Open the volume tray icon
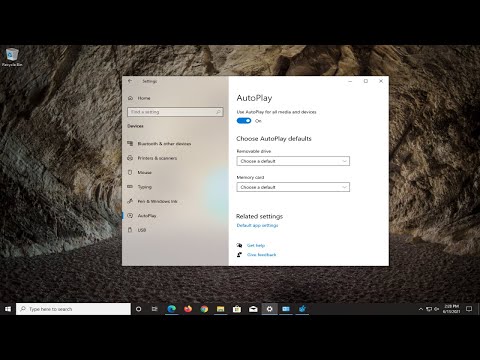The image size is (480, 360). tap(437, 309)
